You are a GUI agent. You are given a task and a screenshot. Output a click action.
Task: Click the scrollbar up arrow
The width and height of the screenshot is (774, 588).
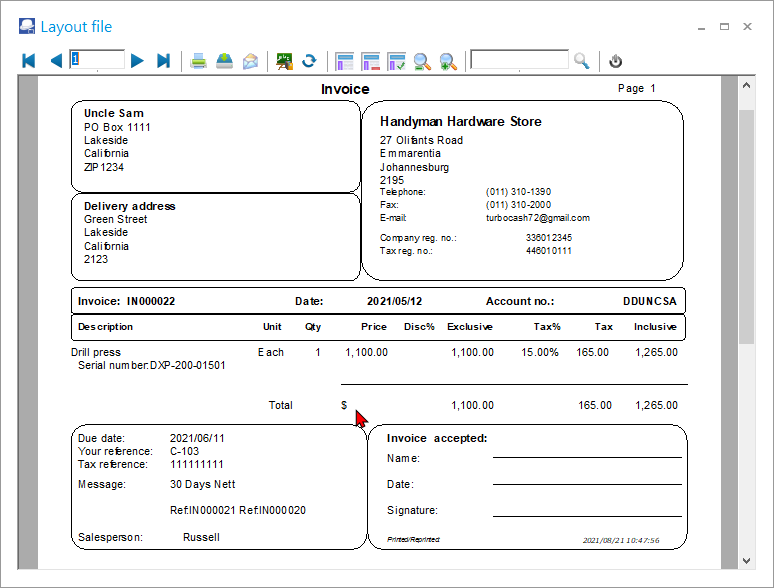coord(746,87)
